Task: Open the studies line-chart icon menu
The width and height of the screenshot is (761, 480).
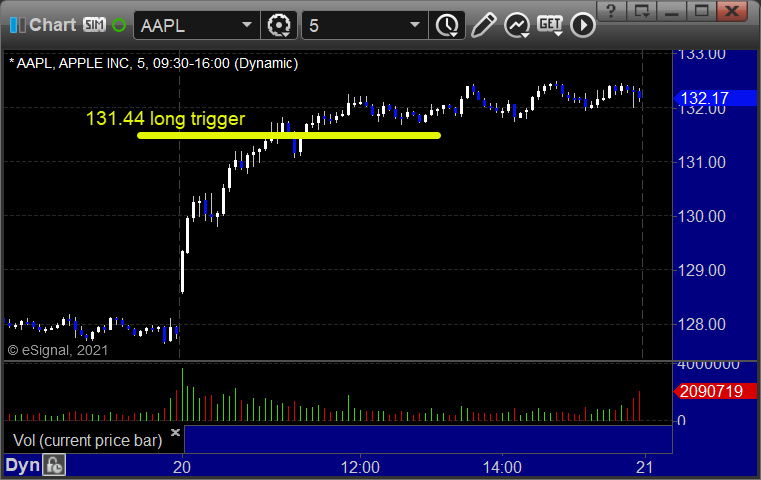Action: [517, 25]
